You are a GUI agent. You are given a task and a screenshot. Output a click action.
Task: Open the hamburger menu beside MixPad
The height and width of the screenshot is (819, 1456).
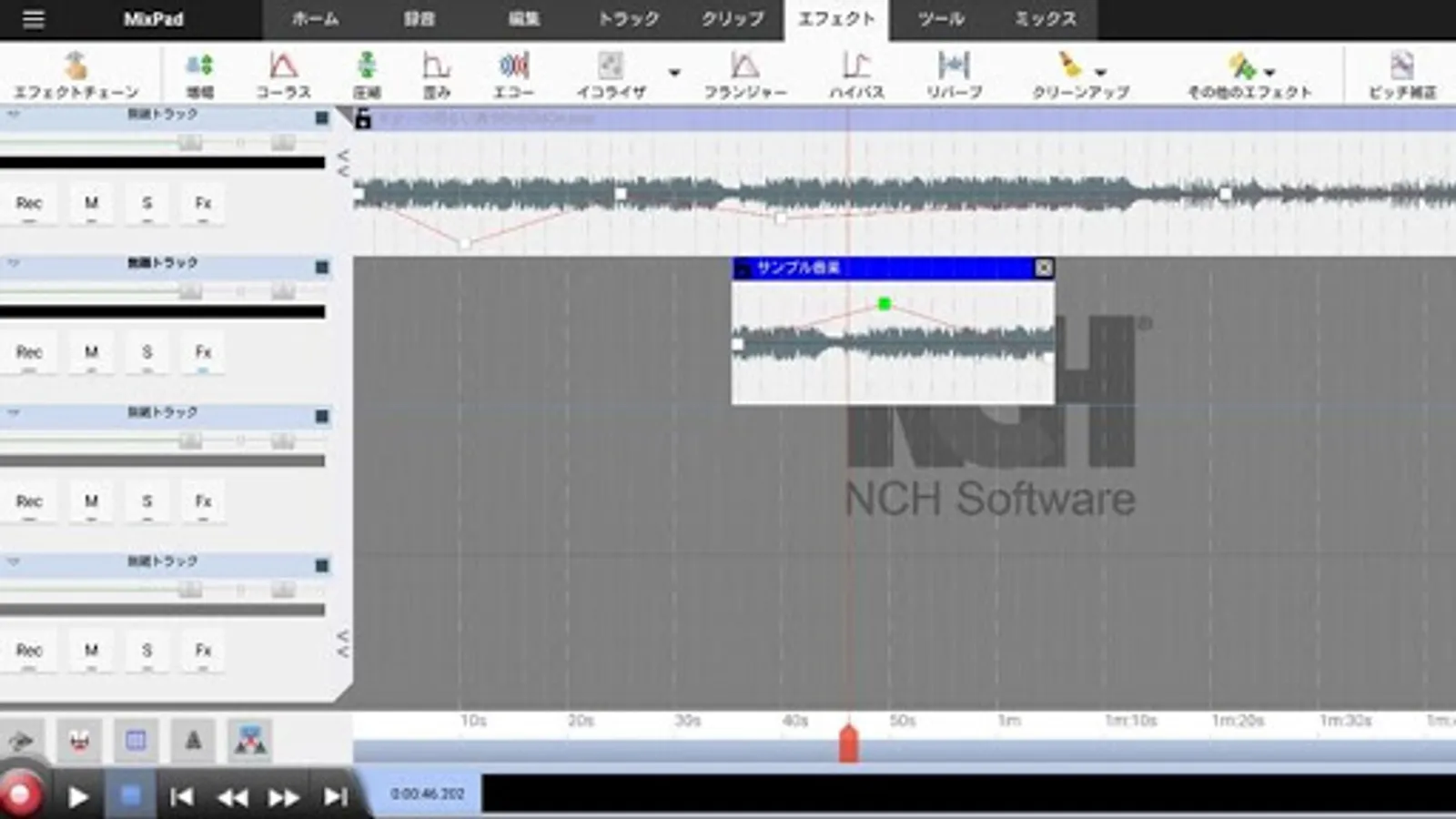[x=33, y=19]
